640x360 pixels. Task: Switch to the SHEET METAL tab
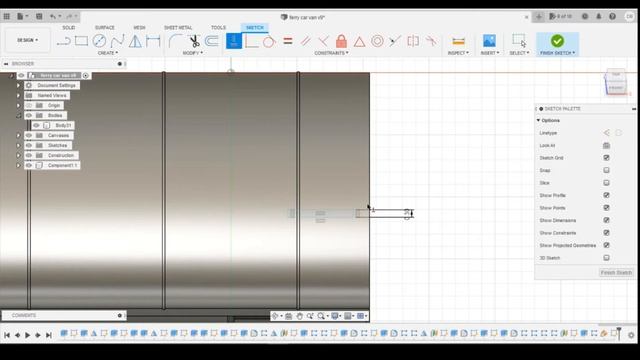point(178,27)
